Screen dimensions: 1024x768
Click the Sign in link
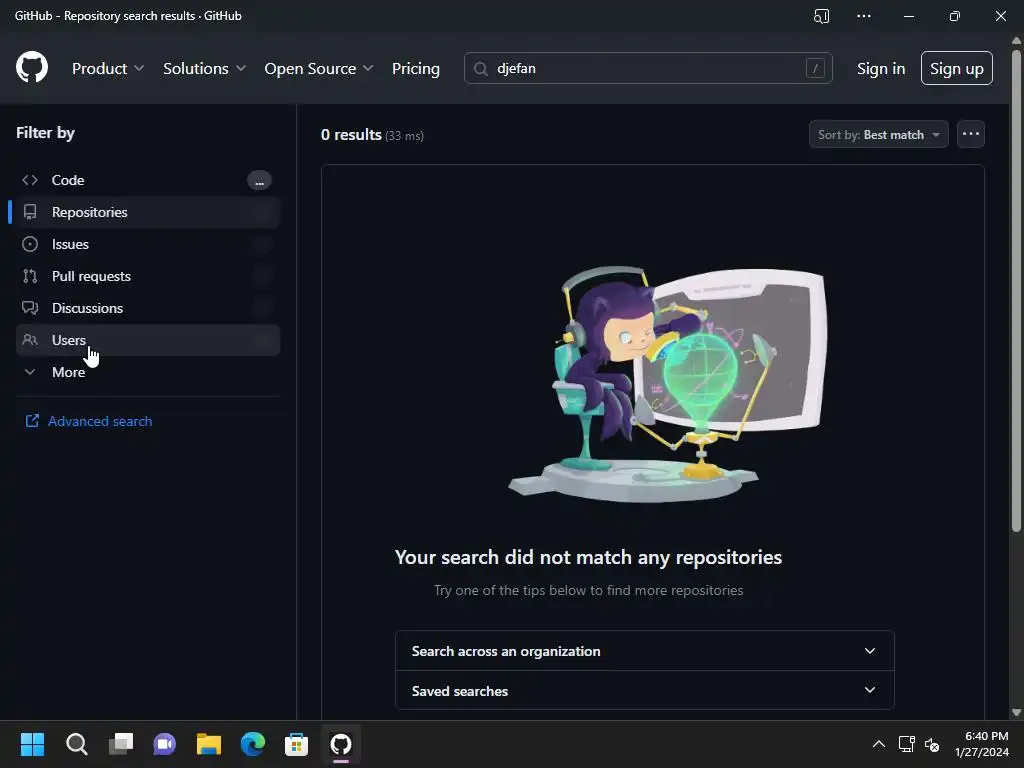pyautogui.click(x=880, y=69)
